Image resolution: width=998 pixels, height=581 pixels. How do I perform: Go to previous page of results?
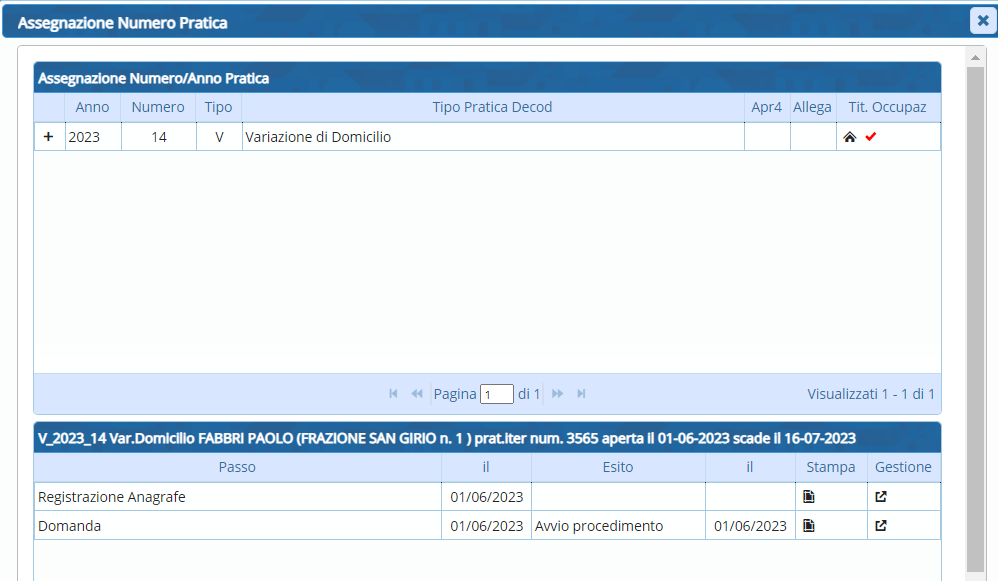pos(417,394)
